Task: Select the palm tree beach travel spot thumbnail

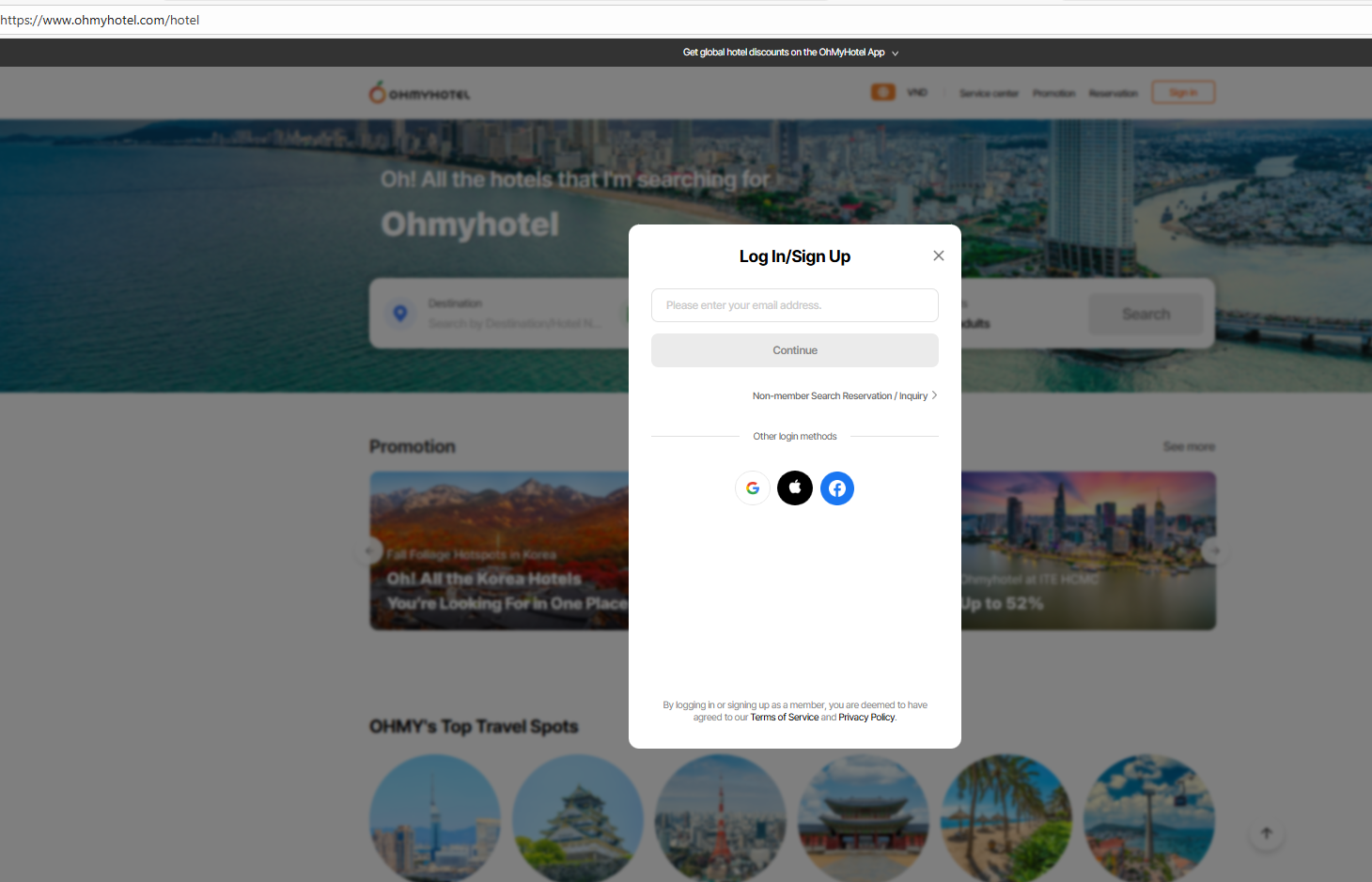Action: 1006,818
